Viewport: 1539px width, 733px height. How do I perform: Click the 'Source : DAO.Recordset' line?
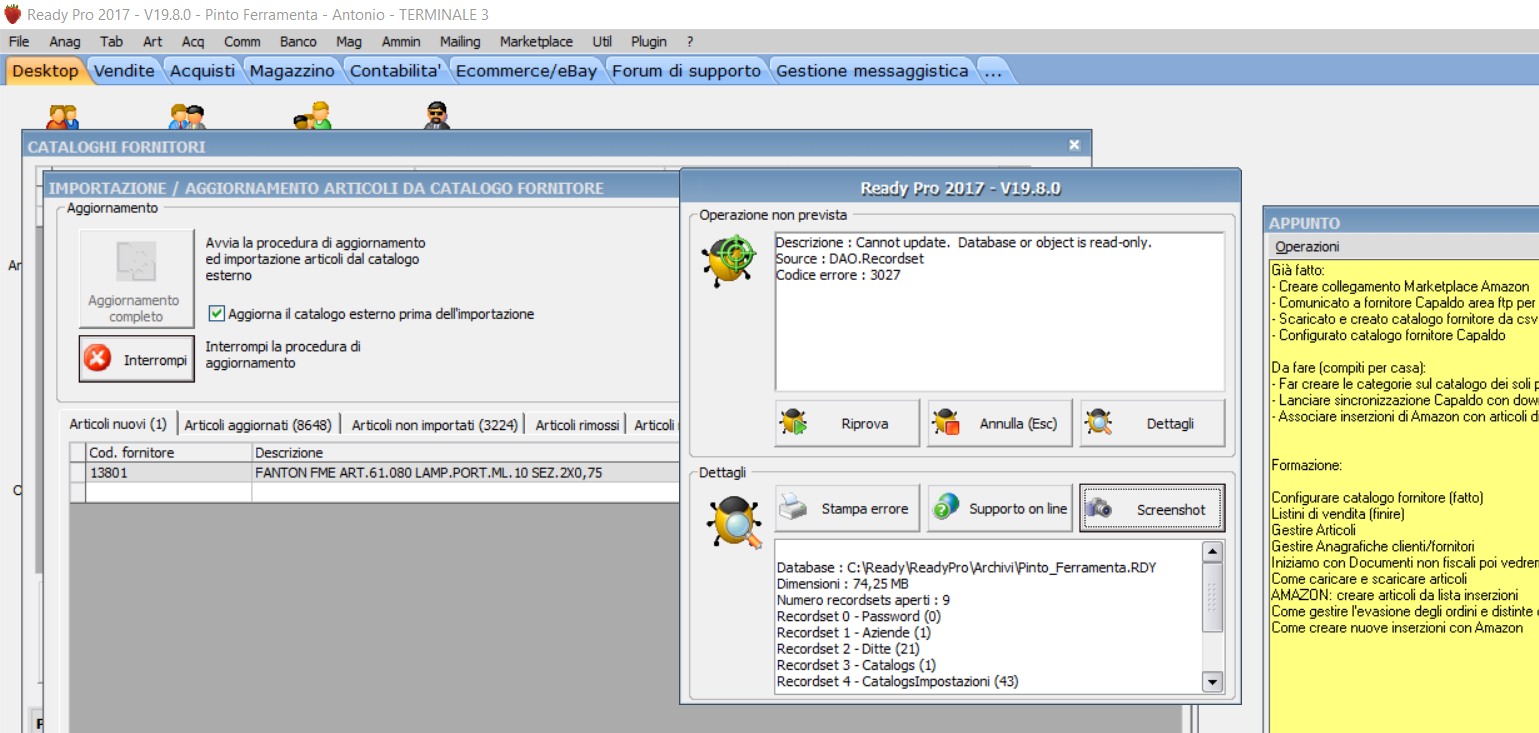[x=850, y=259]
